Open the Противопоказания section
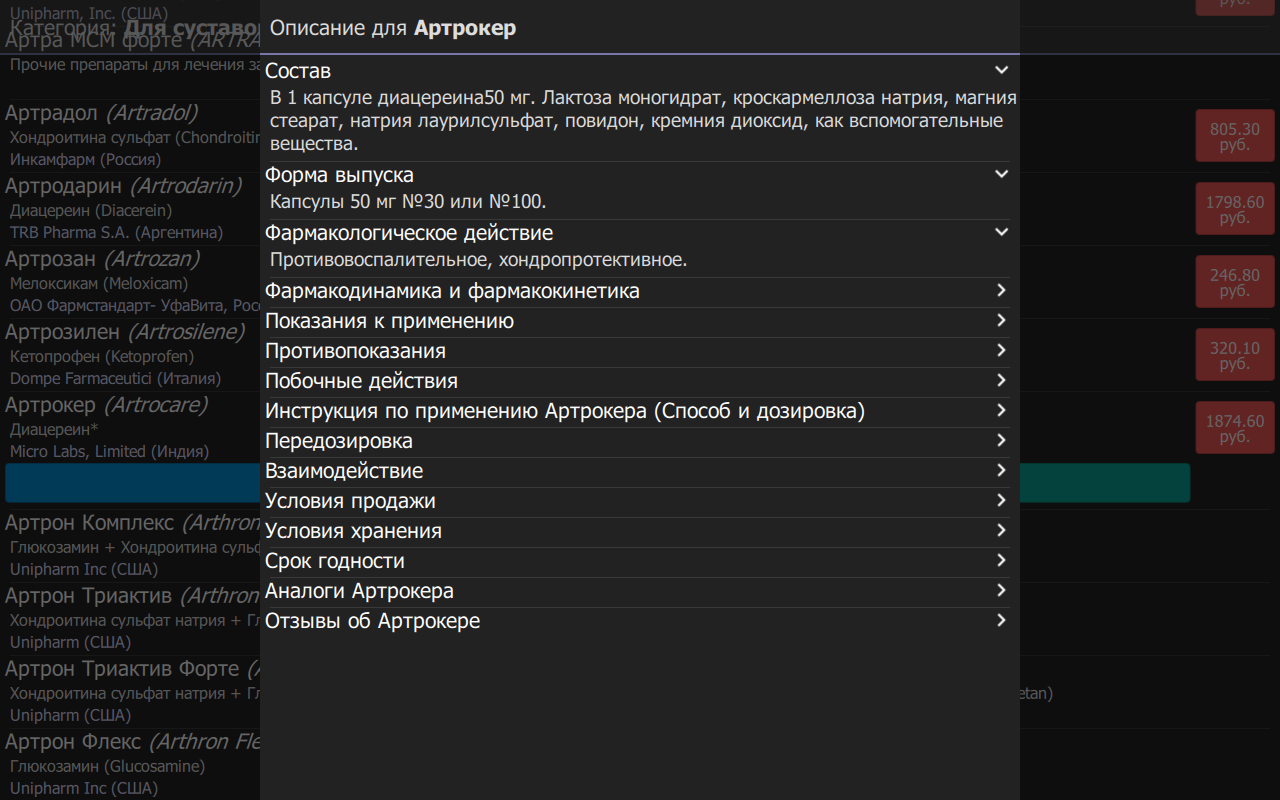This screenshot has height=800, width=1280. (x=638, y=351)
